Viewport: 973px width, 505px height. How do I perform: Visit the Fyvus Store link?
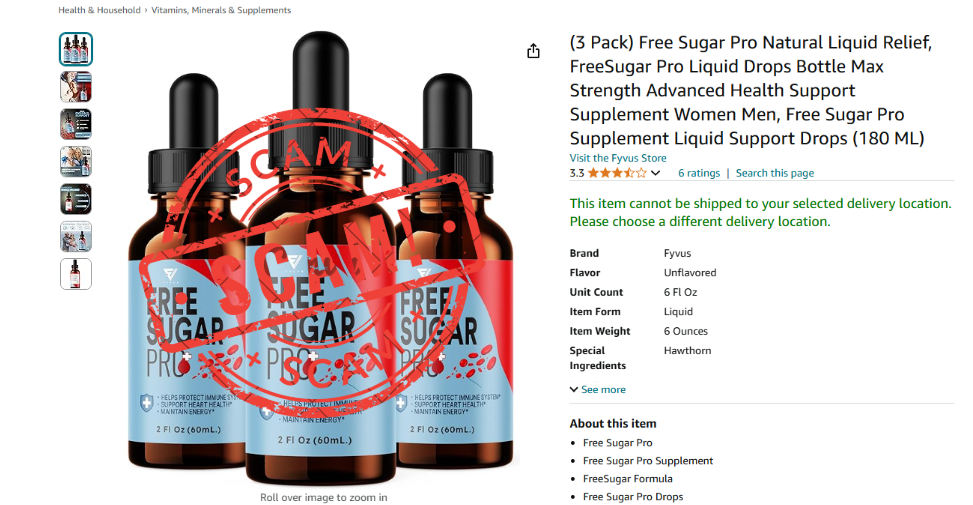(x=618, y=158)
